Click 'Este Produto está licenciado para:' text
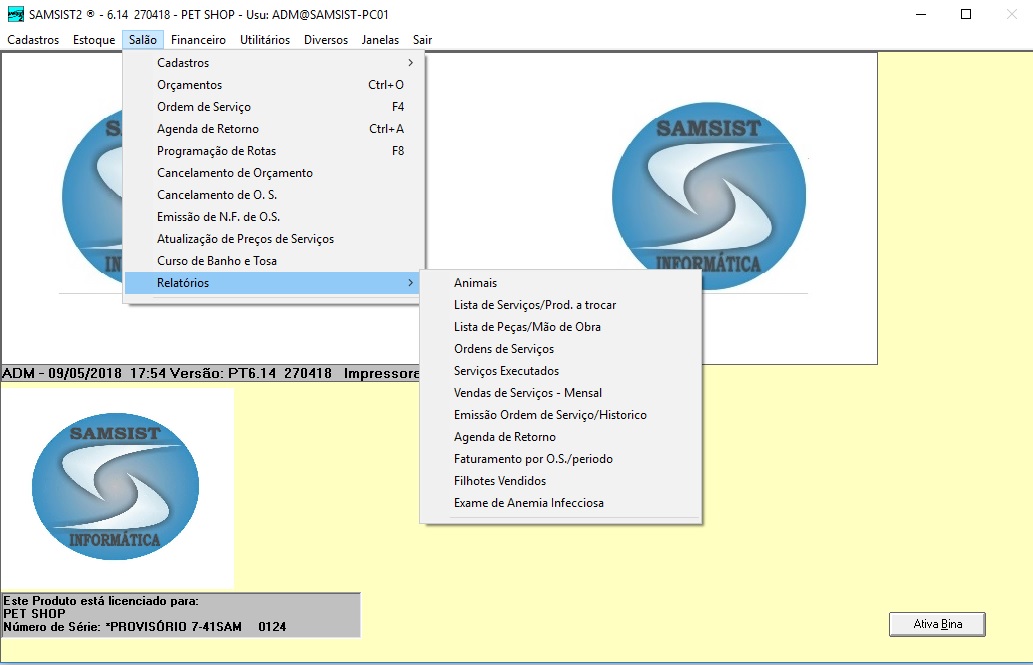1033x665 pixels. (101, 600)
